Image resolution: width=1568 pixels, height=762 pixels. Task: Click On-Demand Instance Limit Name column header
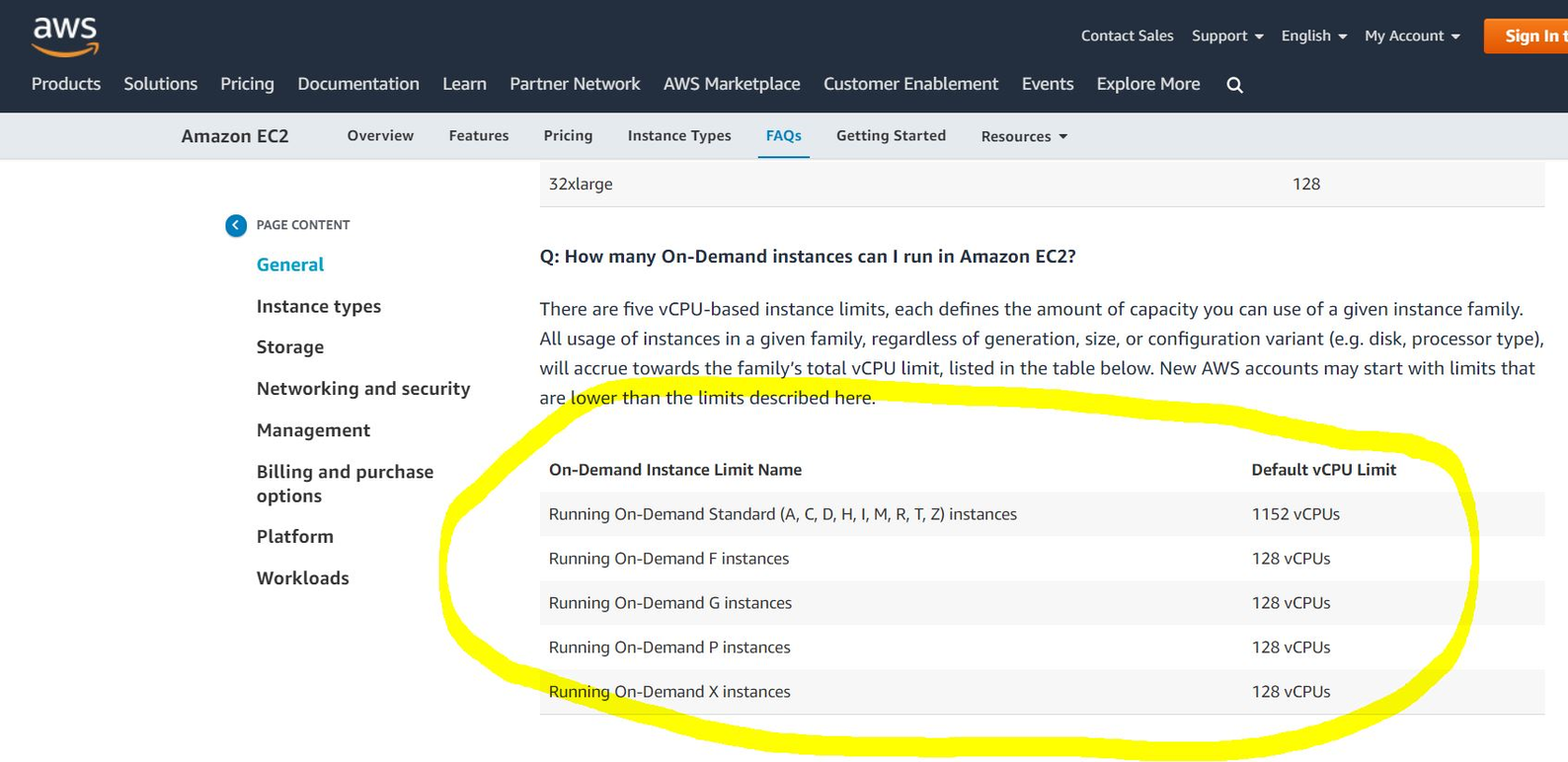675,470
